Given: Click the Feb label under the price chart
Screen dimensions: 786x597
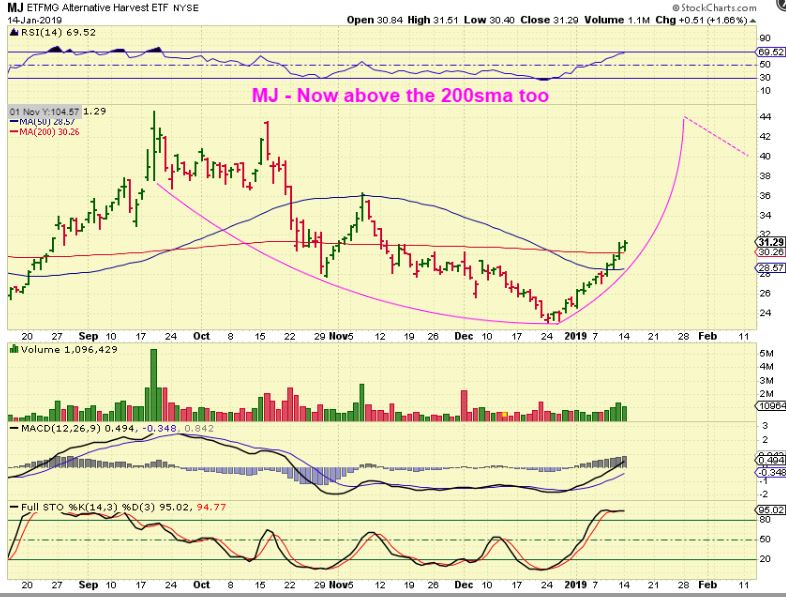Looking at the screenshot, I should 707,336.
